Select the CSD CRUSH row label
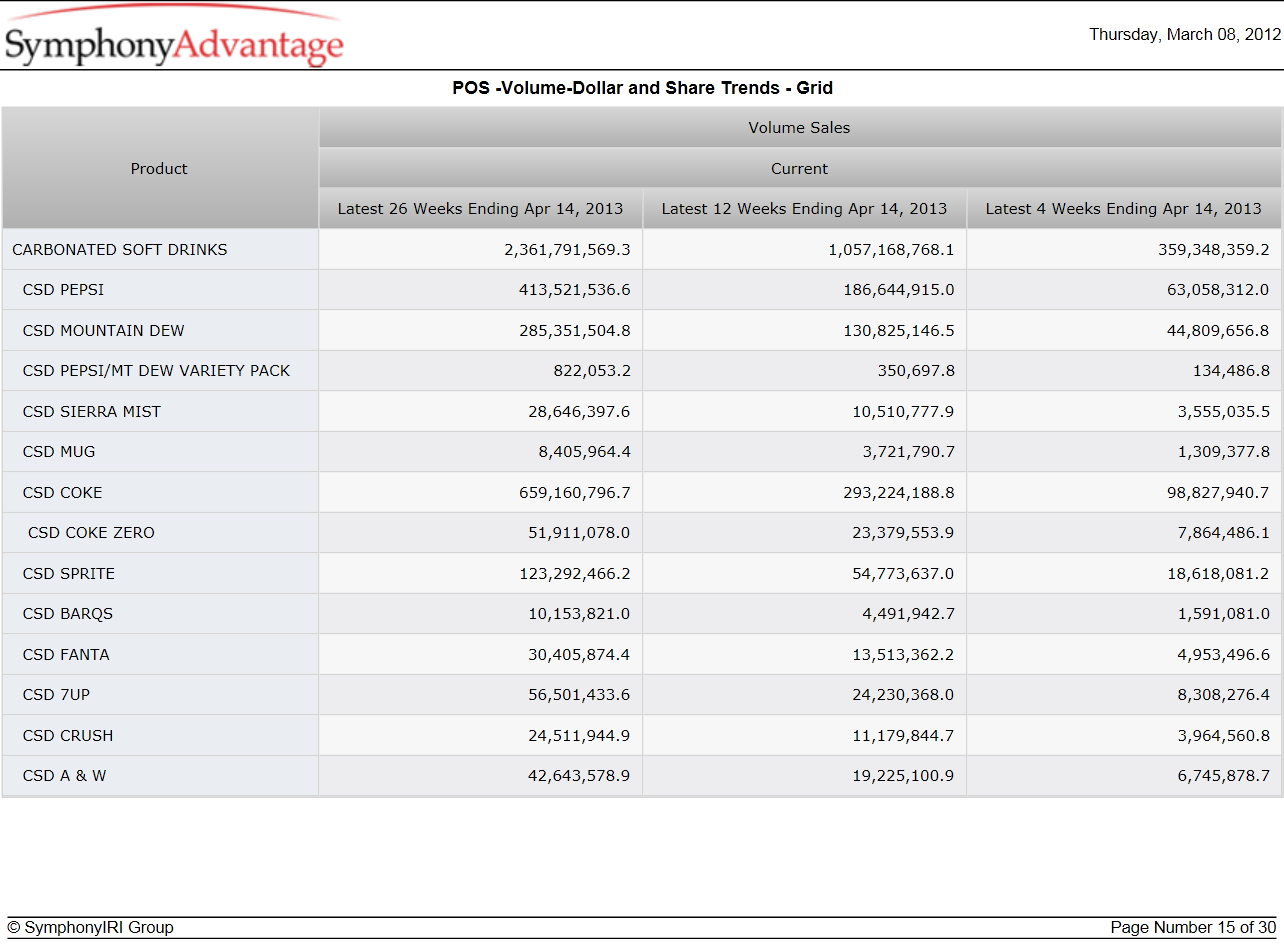The image size is (1284, 946). coord(68,736)
